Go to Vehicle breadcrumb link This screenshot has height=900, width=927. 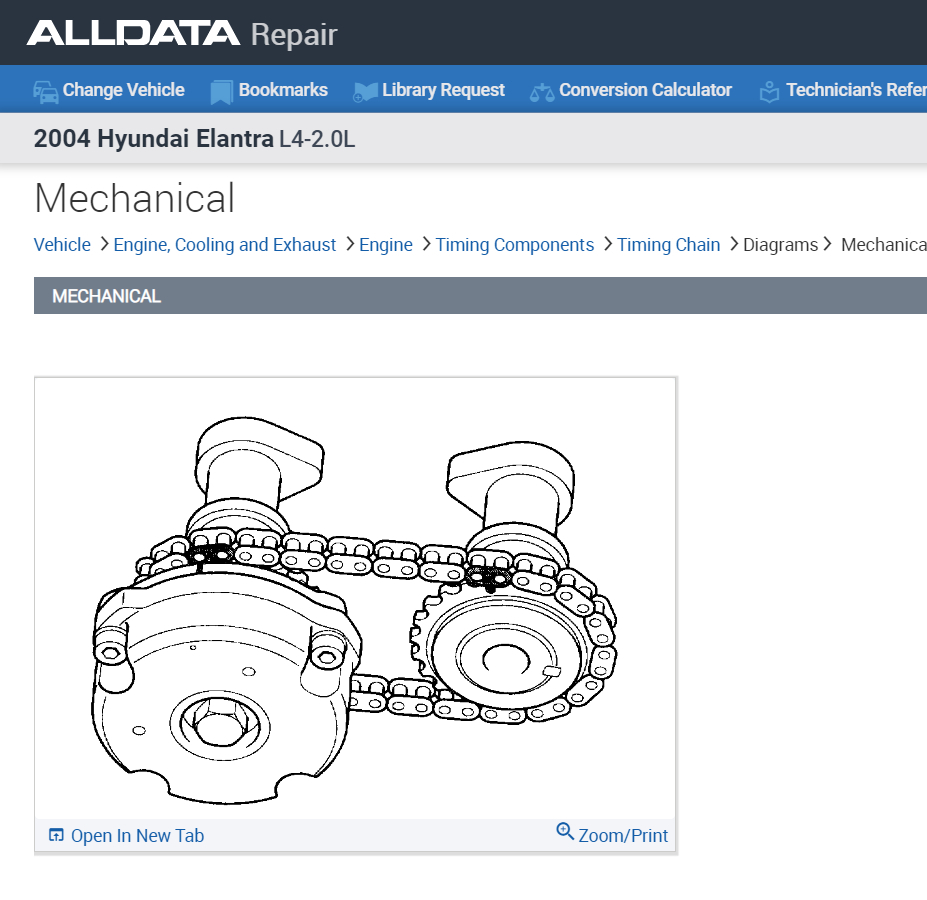tap(62, 245)
